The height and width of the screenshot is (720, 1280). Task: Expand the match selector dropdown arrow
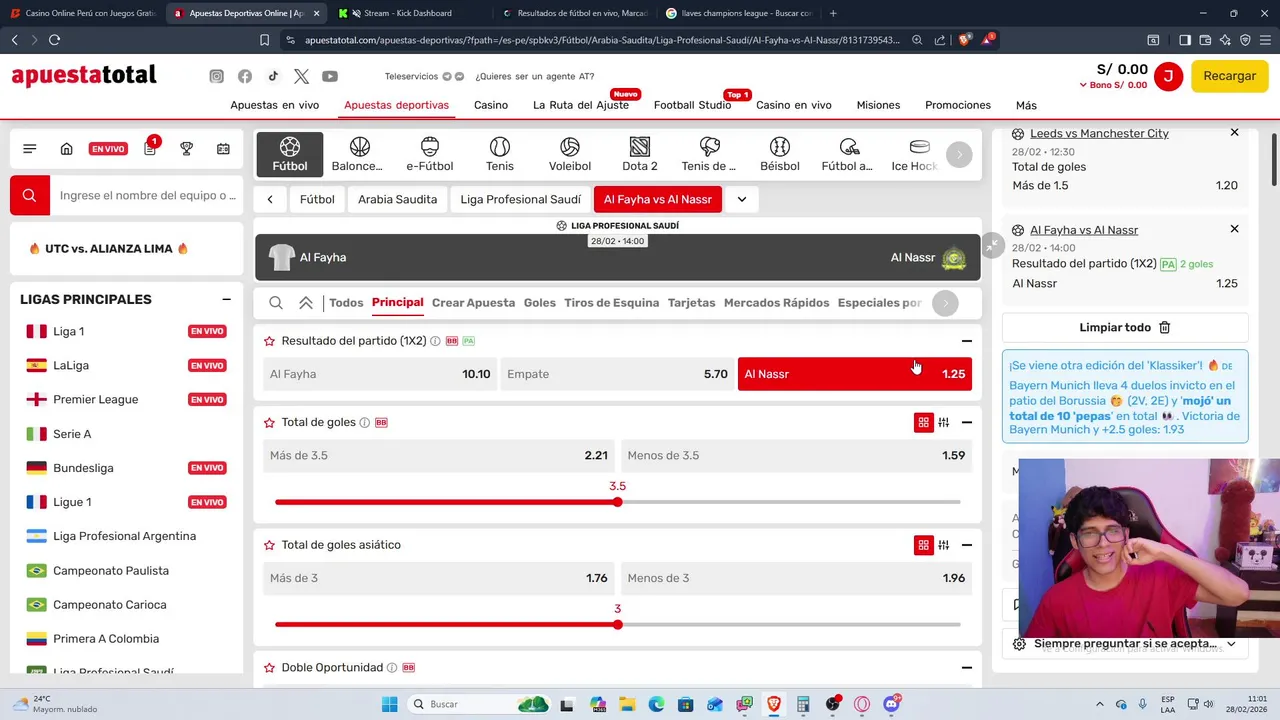point(742,199)
